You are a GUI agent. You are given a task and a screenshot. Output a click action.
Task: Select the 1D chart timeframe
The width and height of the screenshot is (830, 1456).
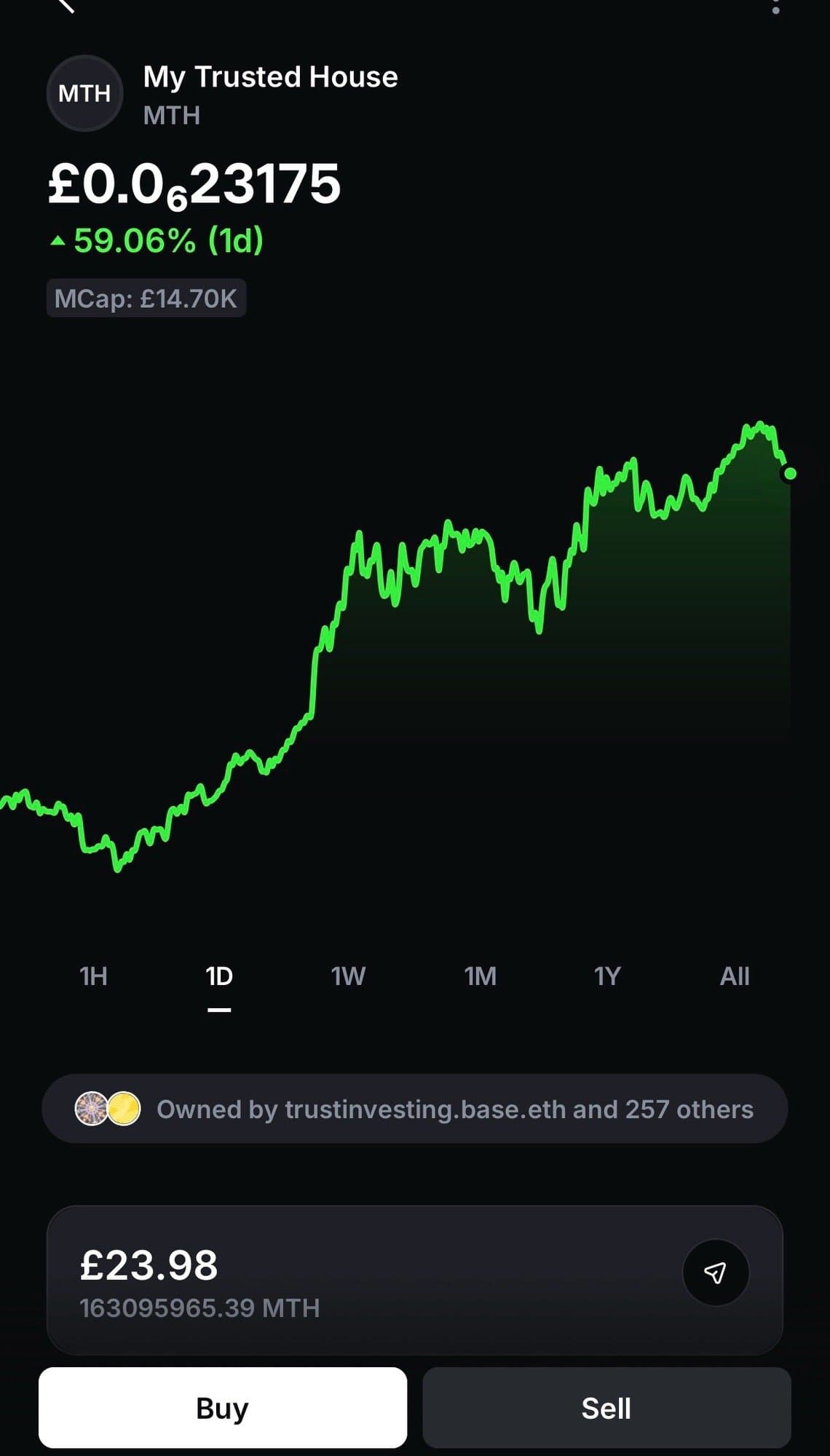pos(219,976)
